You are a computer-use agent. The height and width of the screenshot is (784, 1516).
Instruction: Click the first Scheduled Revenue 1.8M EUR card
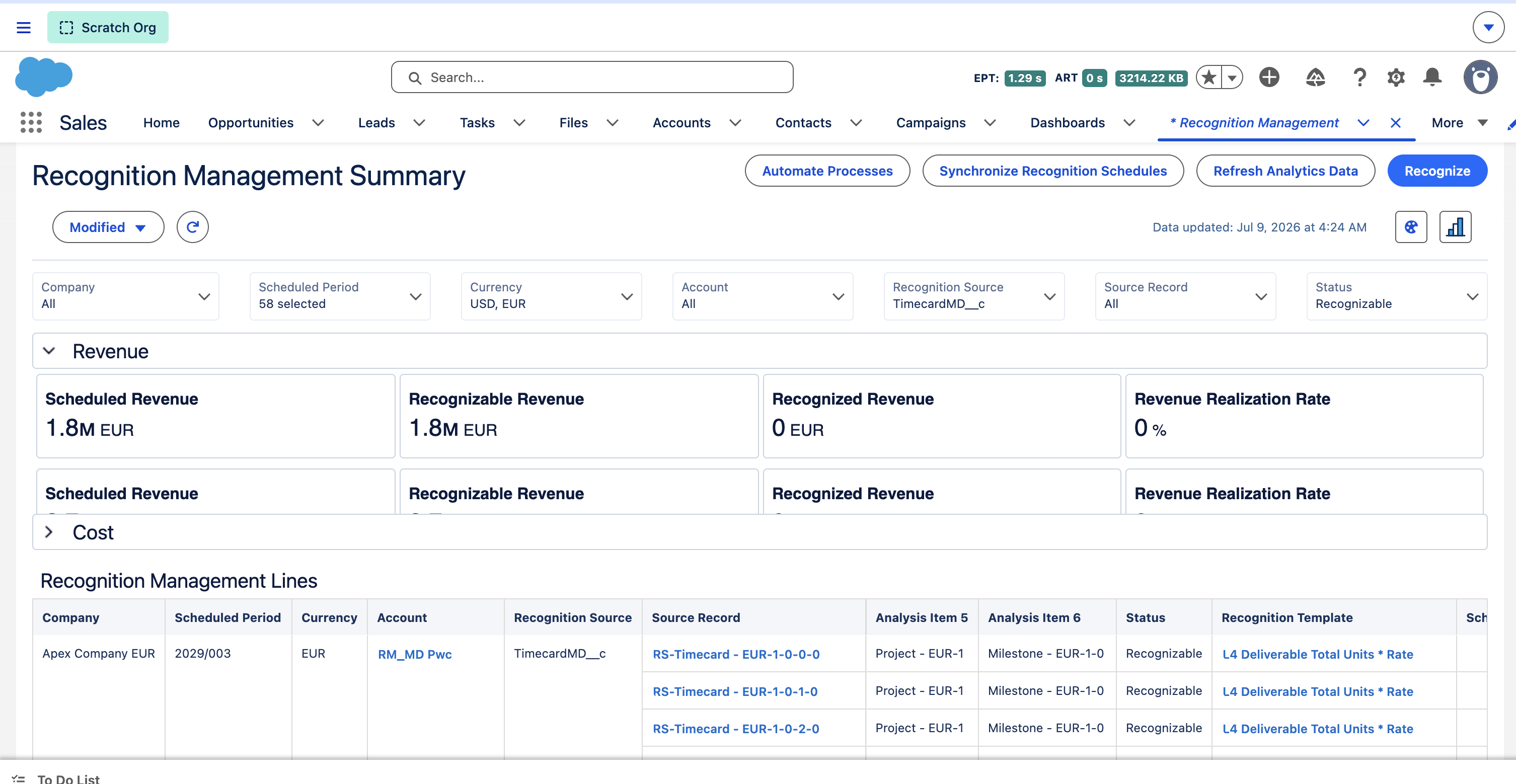pos(215,416)
